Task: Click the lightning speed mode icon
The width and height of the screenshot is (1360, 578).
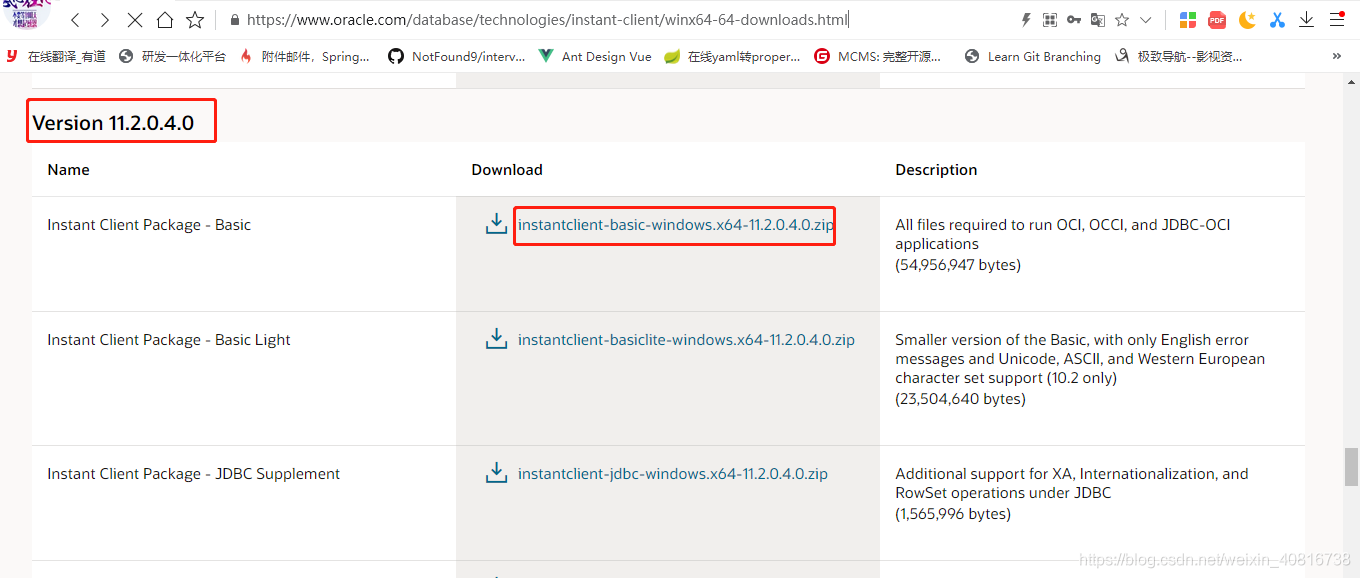Action: 1026,20
